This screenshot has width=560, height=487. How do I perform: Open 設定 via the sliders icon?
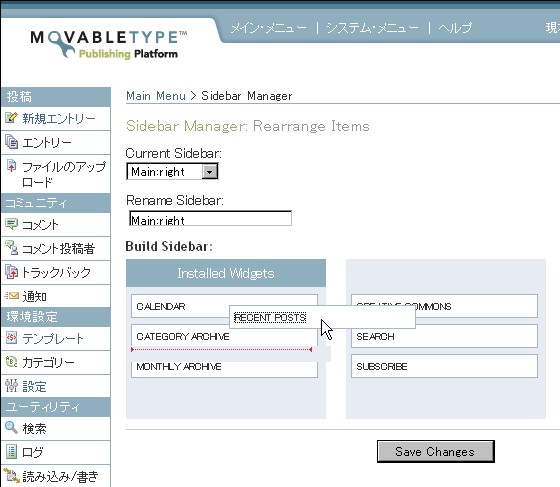pos(11,386)
